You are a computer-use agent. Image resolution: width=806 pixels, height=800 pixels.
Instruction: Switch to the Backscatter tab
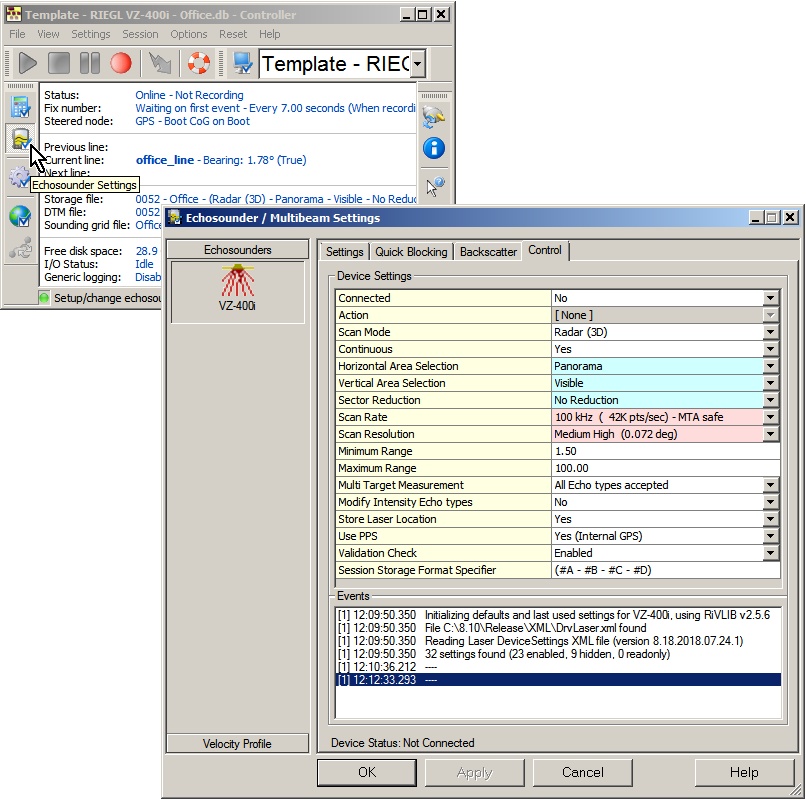pyautogui.click(x=489, y=252)
